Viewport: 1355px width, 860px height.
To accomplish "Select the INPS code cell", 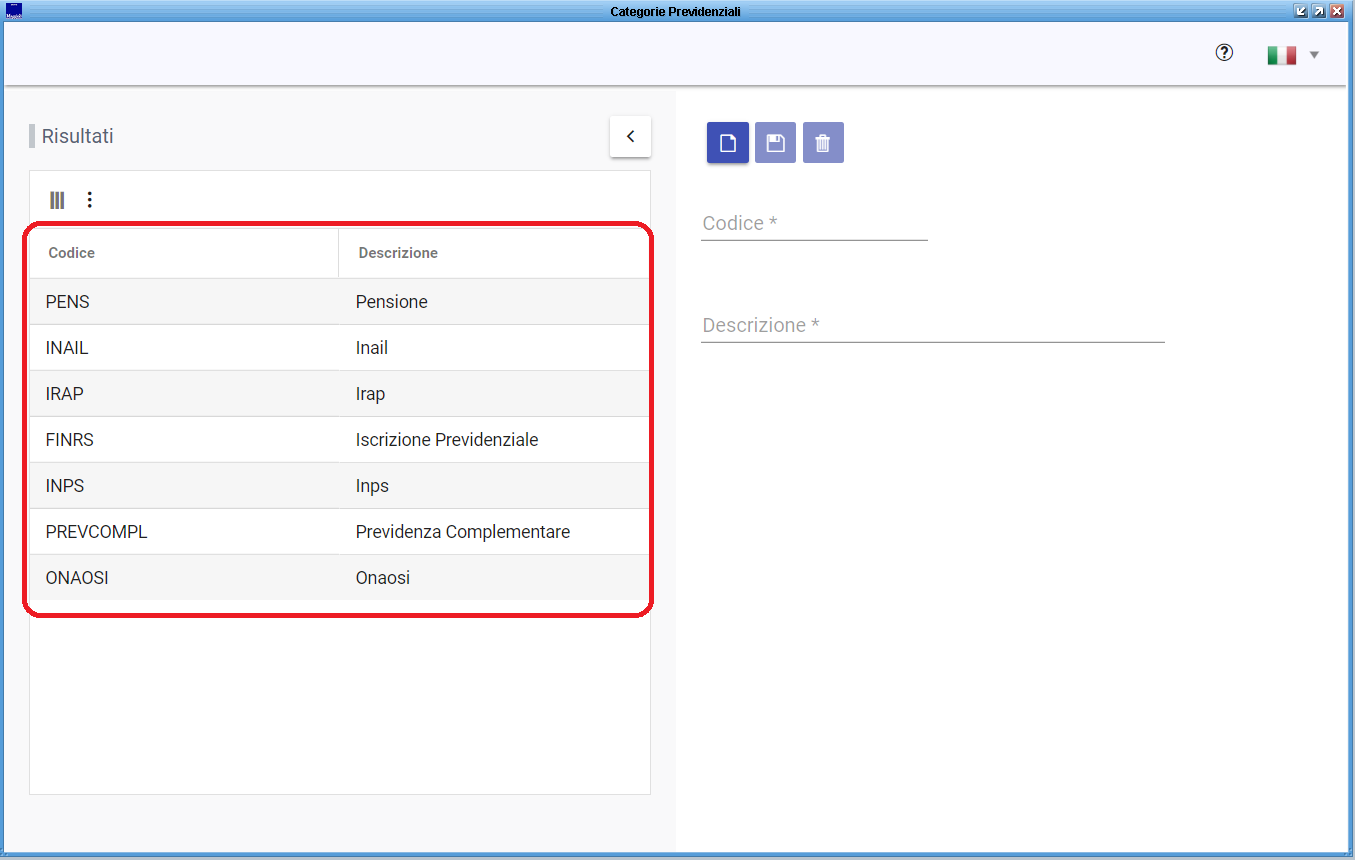I will [184, 486].
